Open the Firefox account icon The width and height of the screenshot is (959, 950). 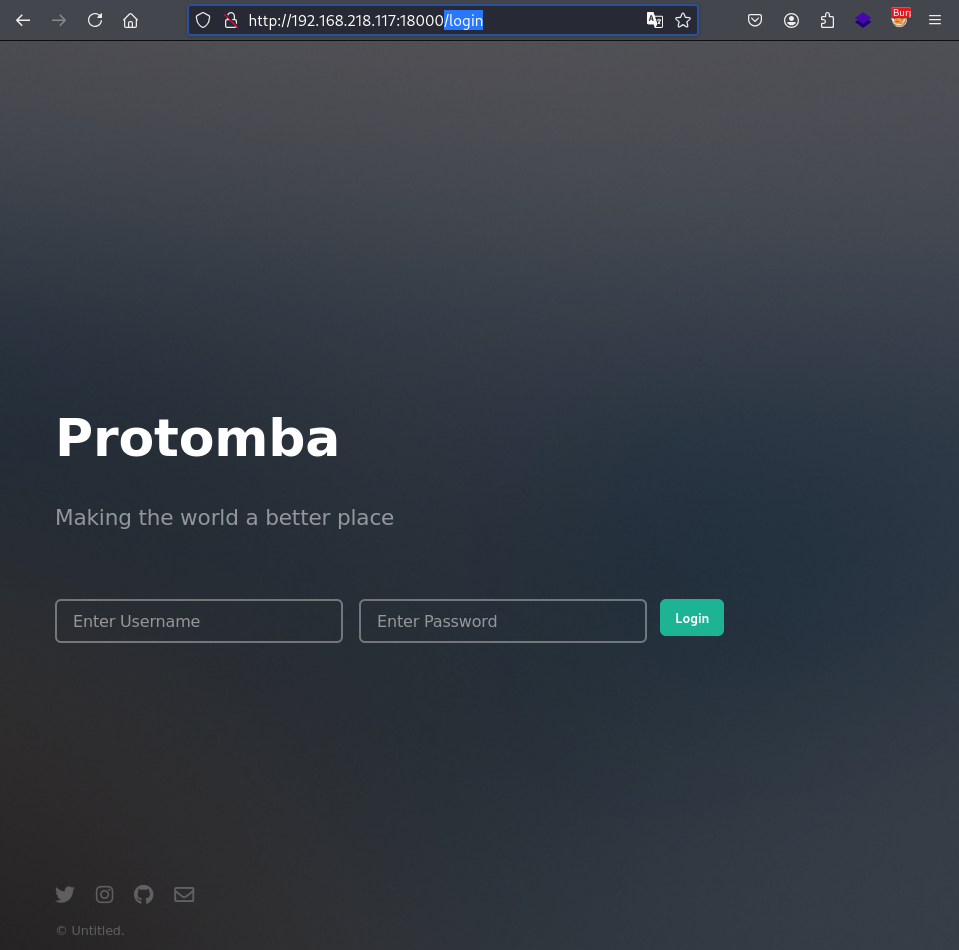pyautogui.click(x=791, y=20)
